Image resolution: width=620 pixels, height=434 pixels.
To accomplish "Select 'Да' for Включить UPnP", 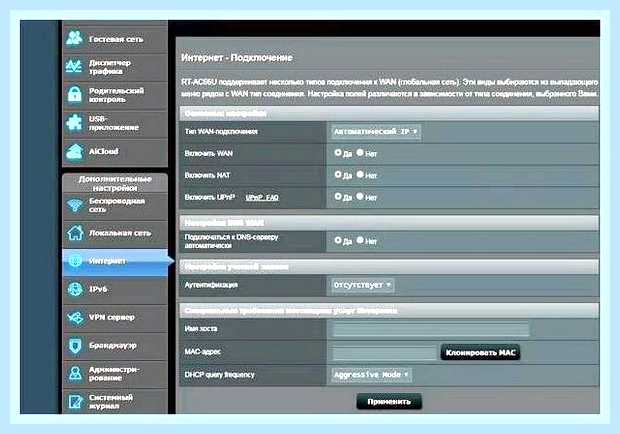I will (x=338, y=196).
